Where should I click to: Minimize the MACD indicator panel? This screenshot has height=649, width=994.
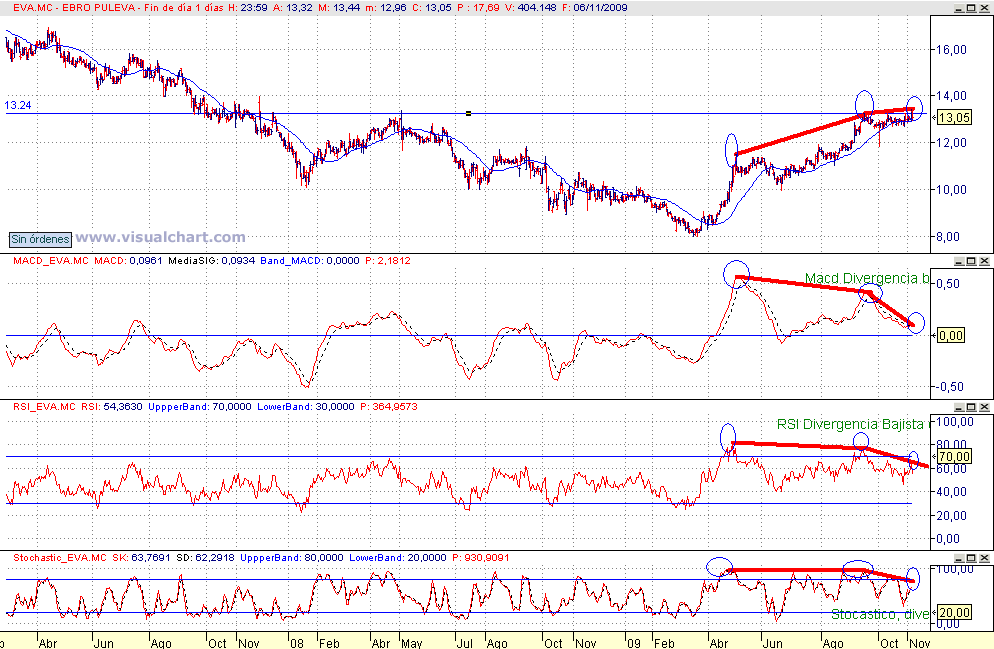pyautogui.click(x=959, y=261)
